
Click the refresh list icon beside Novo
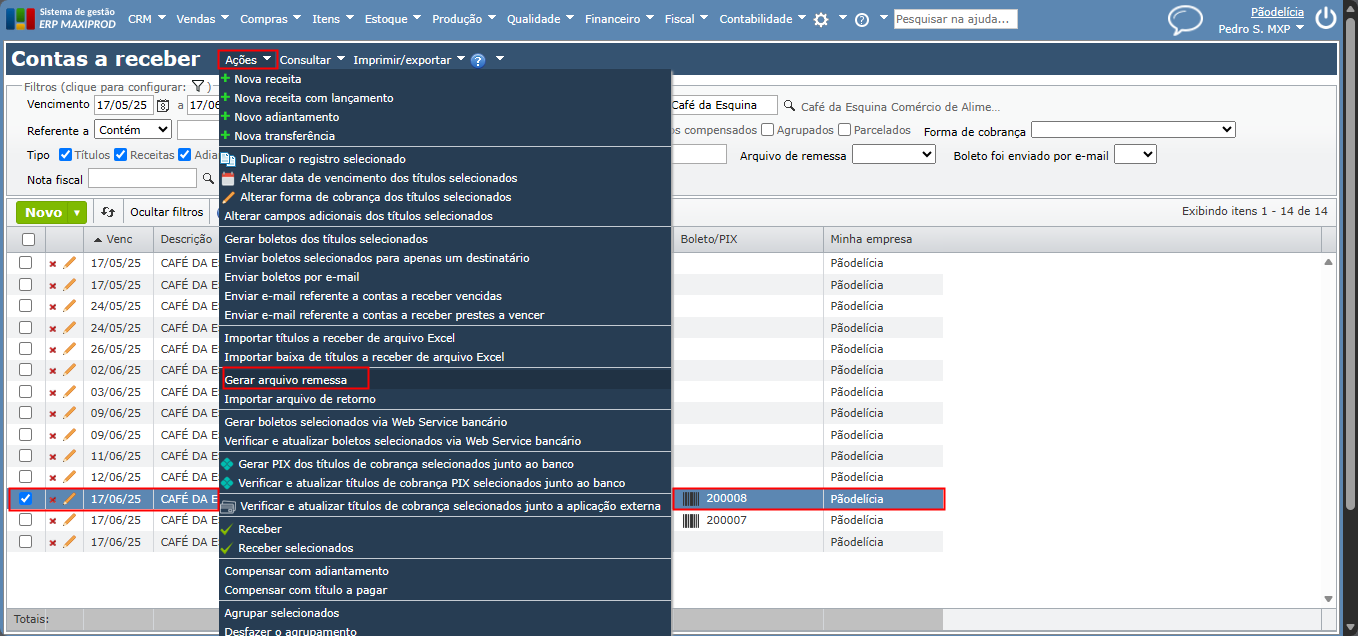108,212
